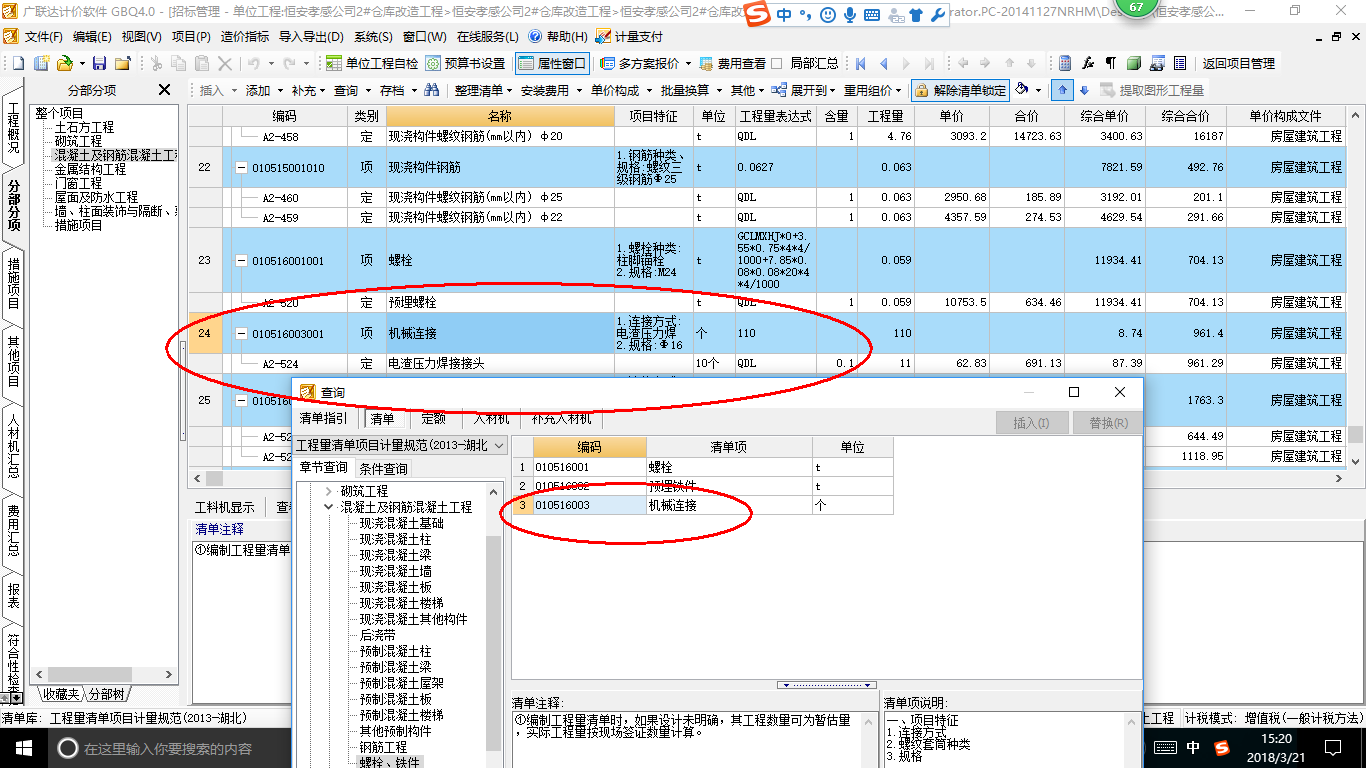Switch to 人材机汇总 vertical tab
Image resolution: width=1366 pixels, height=768 pixels.
tap(14, 445)
